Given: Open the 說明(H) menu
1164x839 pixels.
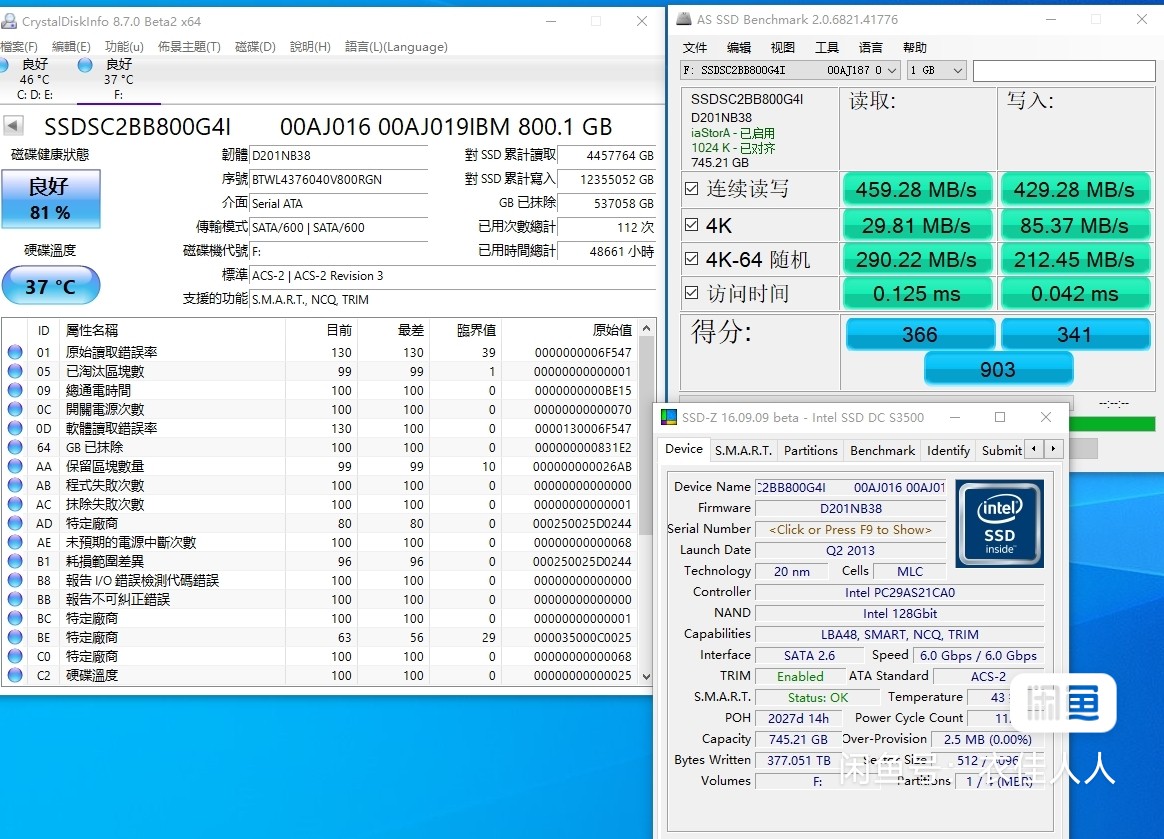Looking at the screenshot, I should [x=310, y=47].
